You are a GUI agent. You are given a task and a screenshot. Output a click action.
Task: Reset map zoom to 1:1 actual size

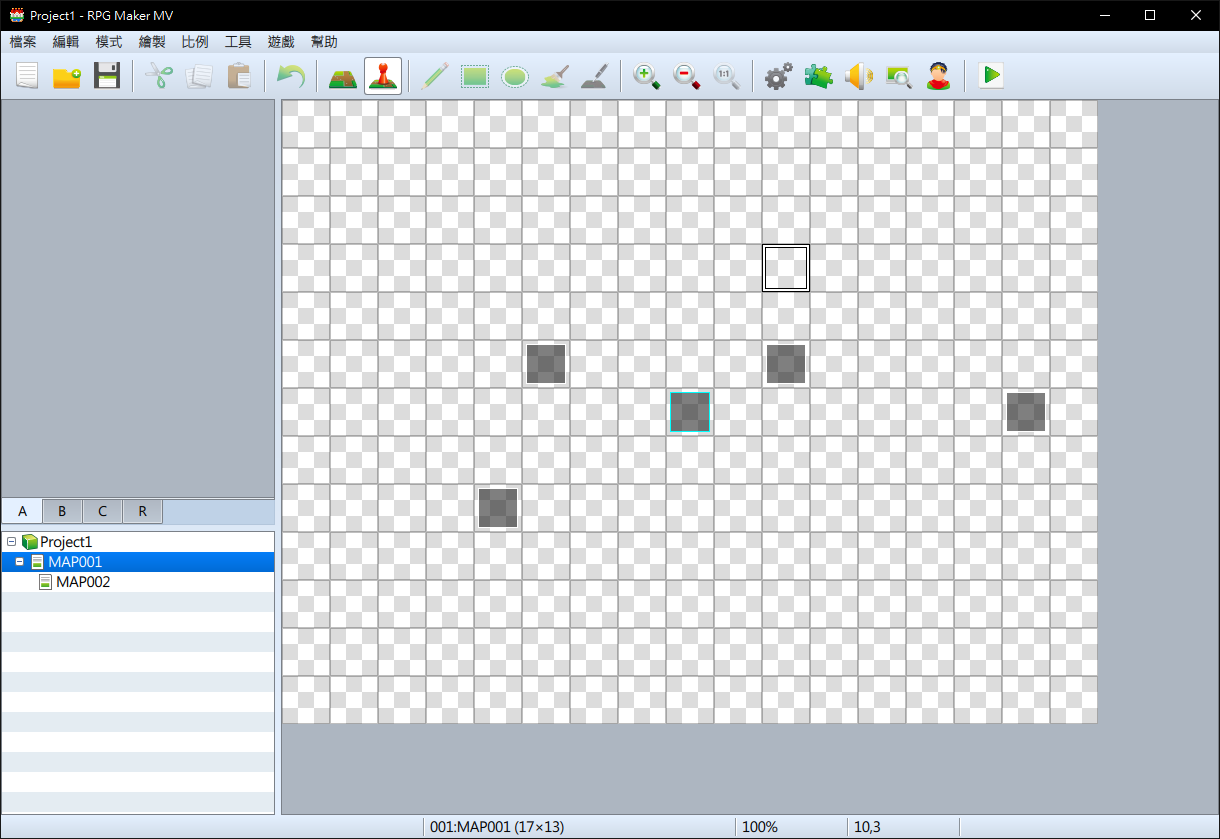(727, 76)
